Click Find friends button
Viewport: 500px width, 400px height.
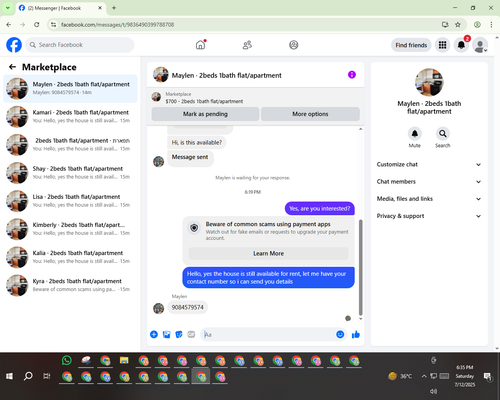[411, 45]
